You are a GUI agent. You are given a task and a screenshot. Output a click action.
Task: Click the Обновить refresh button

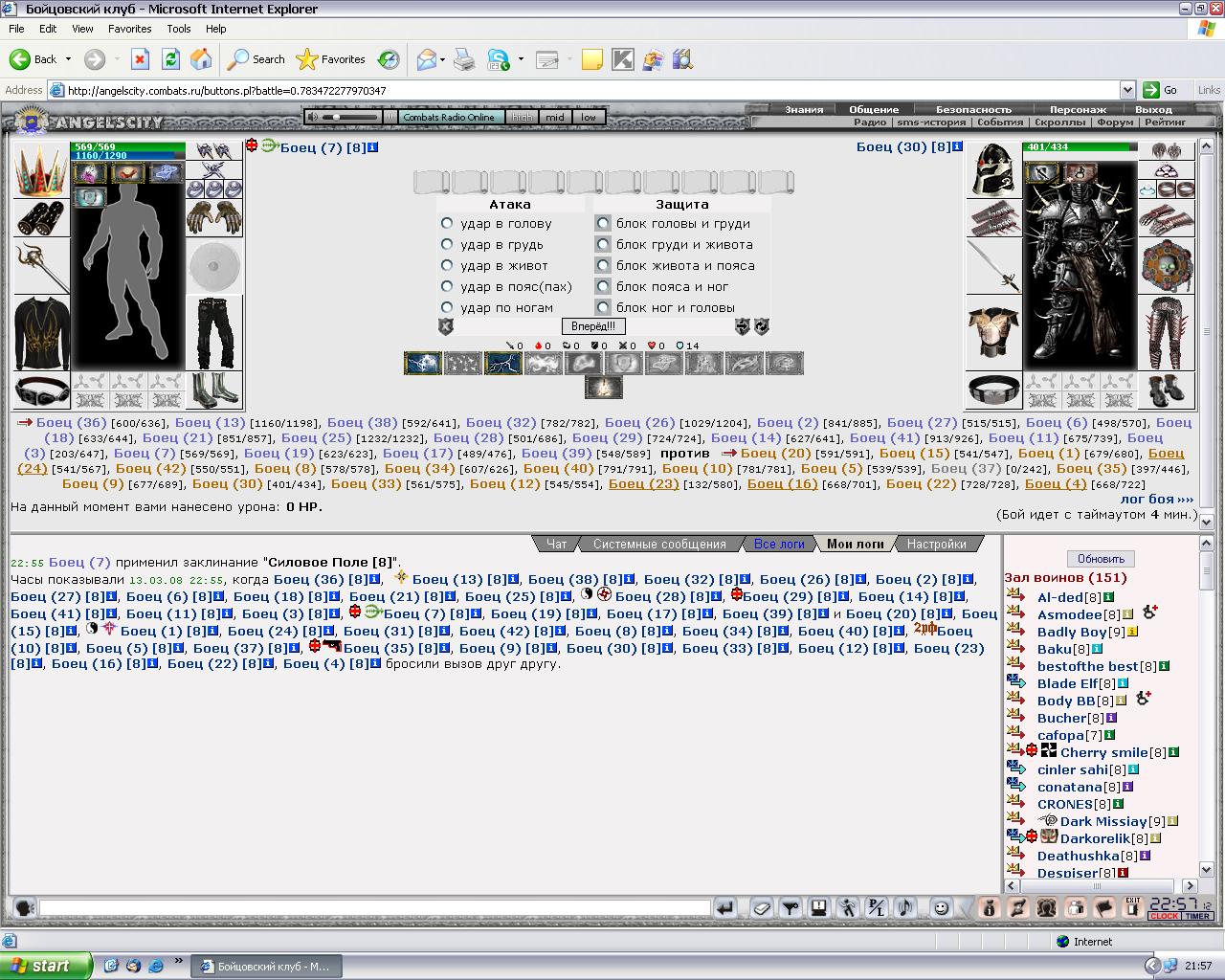1101,559
